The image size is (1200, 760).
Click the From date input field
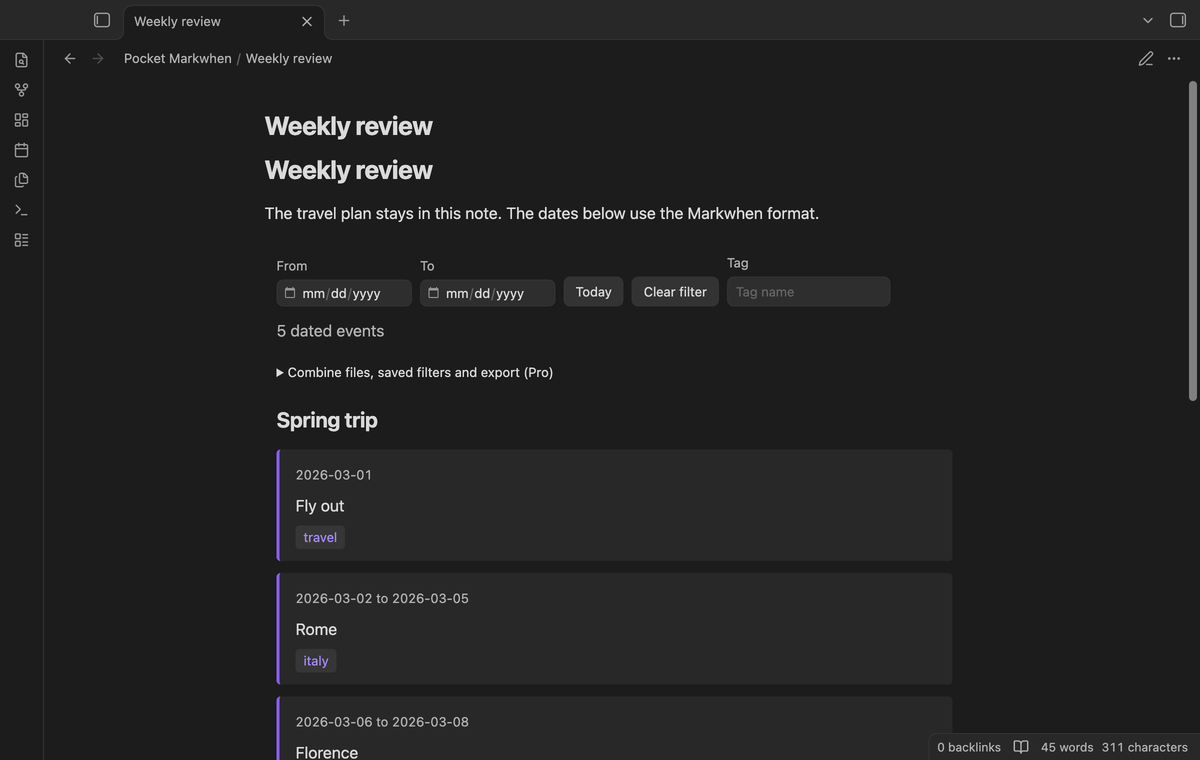344,293
